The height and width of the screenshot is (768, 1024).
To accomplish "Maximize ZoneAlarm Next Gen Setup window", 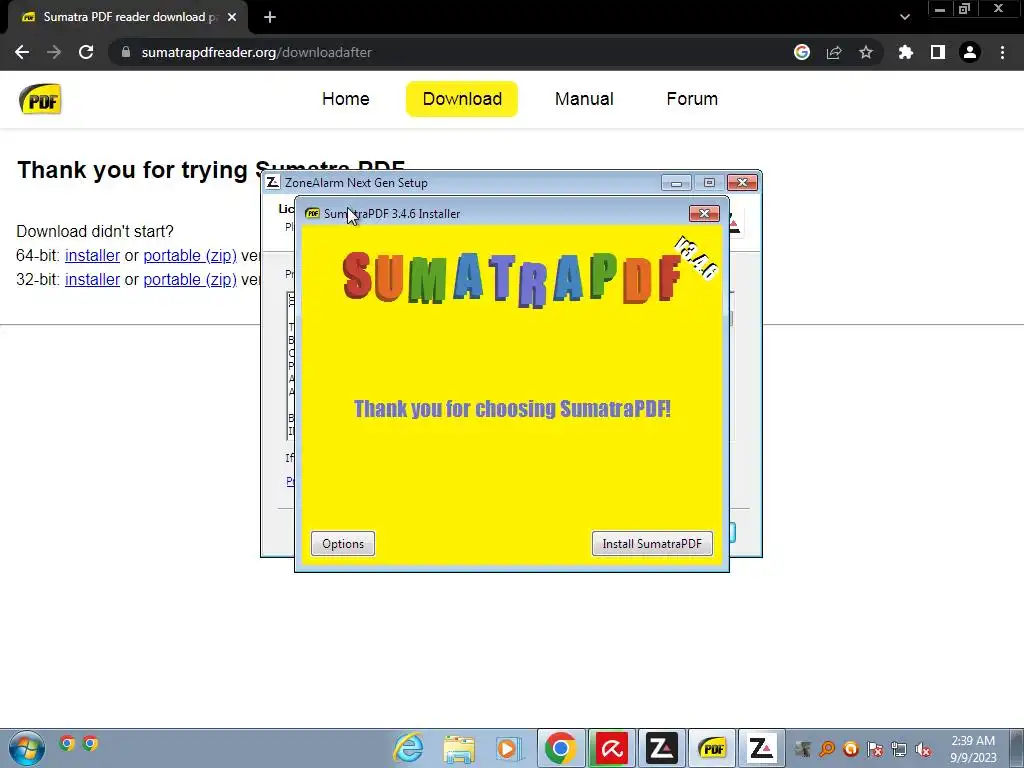I will point(709,183).
